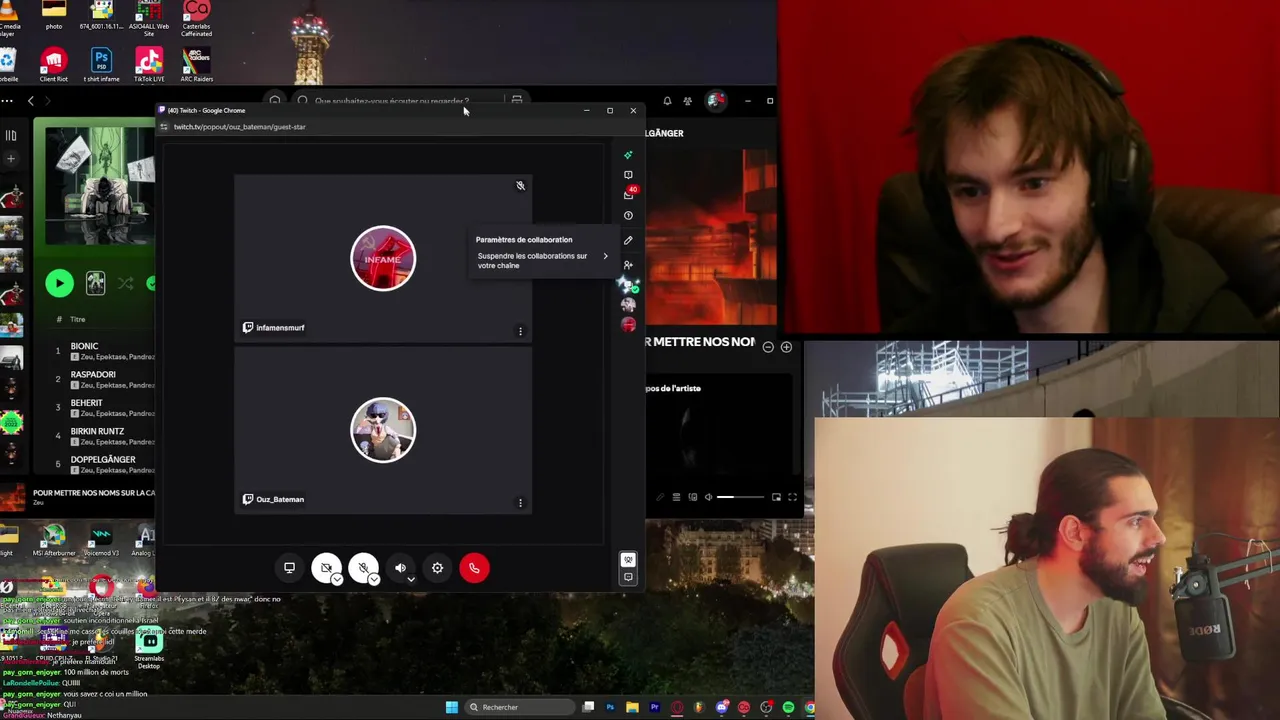Open ARC Raiders desktop shortcut
Screen dimensions: 1280x720
click(196, 66)
